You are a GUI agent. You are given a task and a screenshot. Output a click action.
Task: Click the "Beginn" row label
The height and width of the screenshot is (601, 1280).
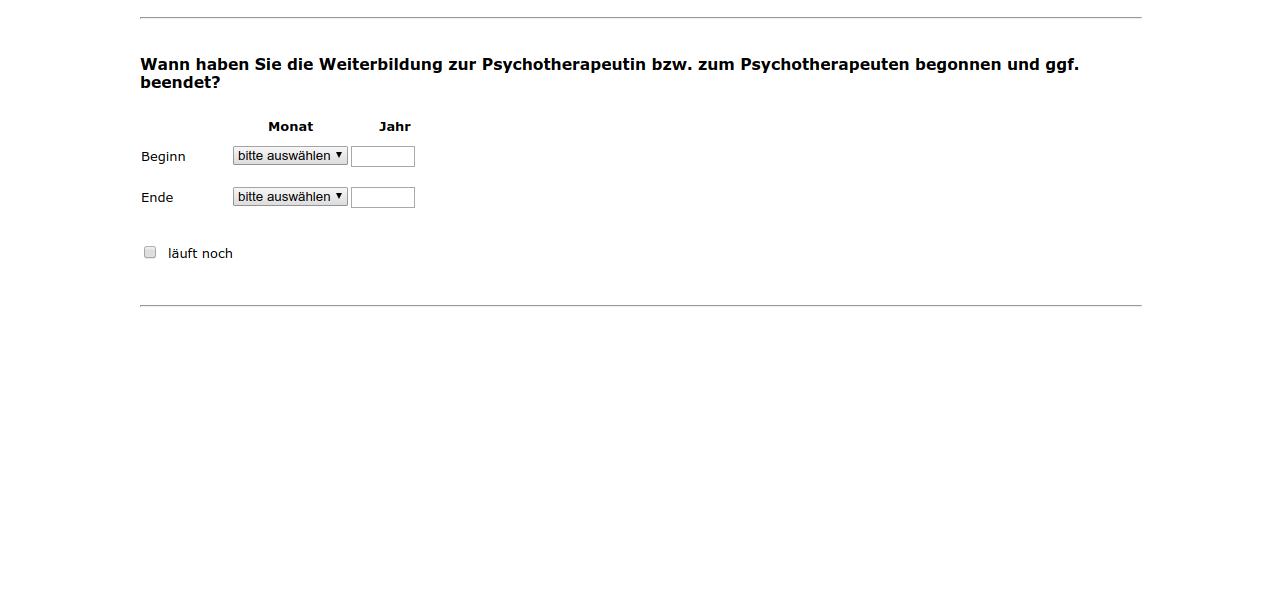pyautogui.click(x=163, y=157)
